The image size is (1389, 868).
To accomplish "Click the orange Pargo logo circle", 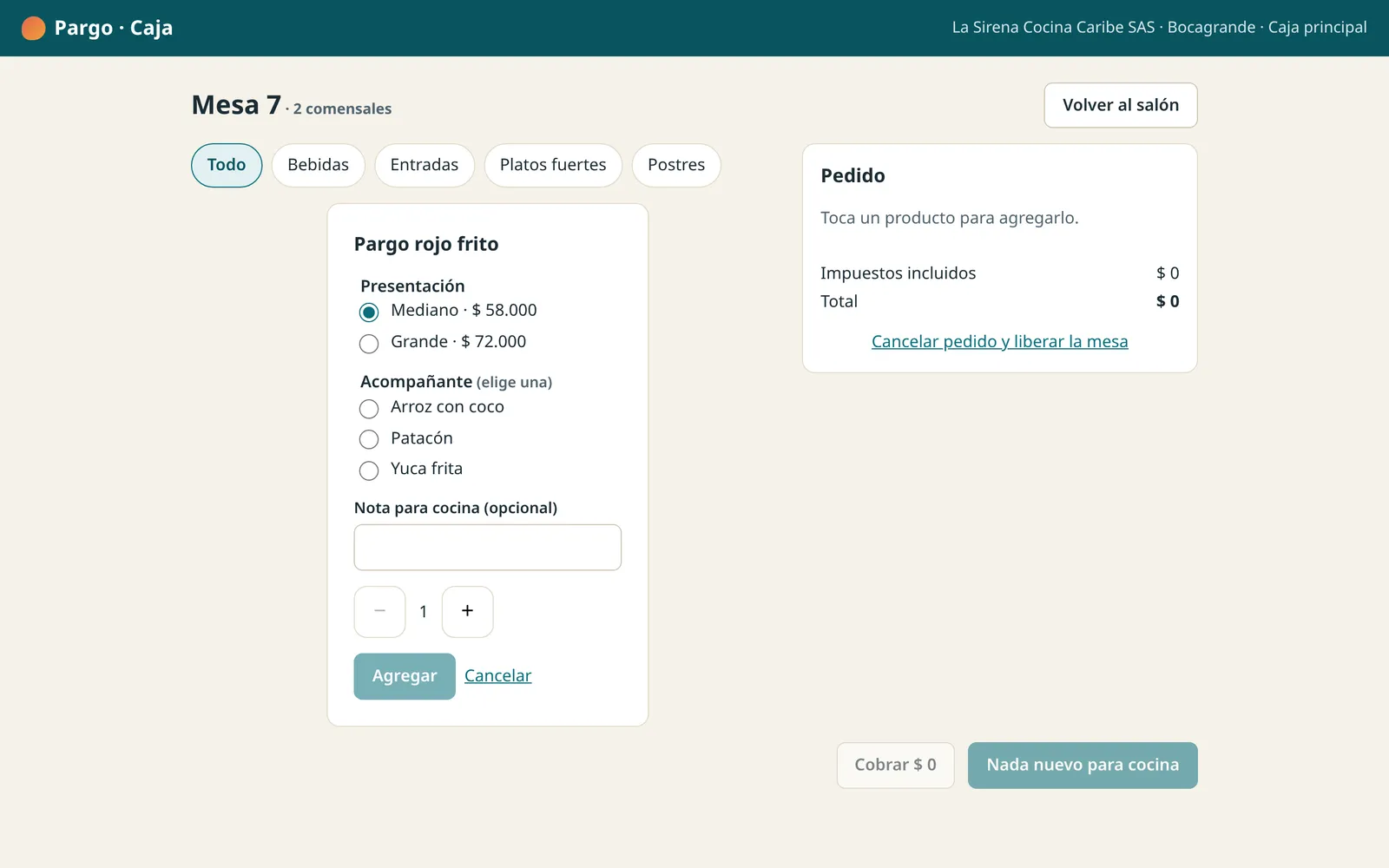I will [33, 28].
